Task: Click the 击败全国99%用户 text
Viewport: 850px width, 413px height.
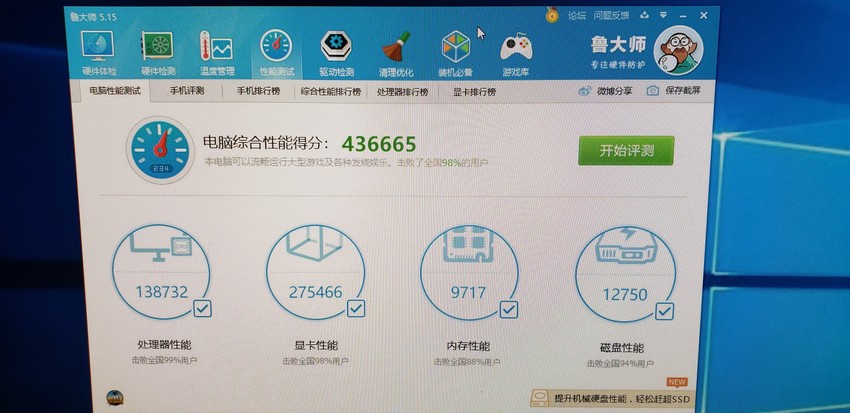Action: [x=164, y=360]
